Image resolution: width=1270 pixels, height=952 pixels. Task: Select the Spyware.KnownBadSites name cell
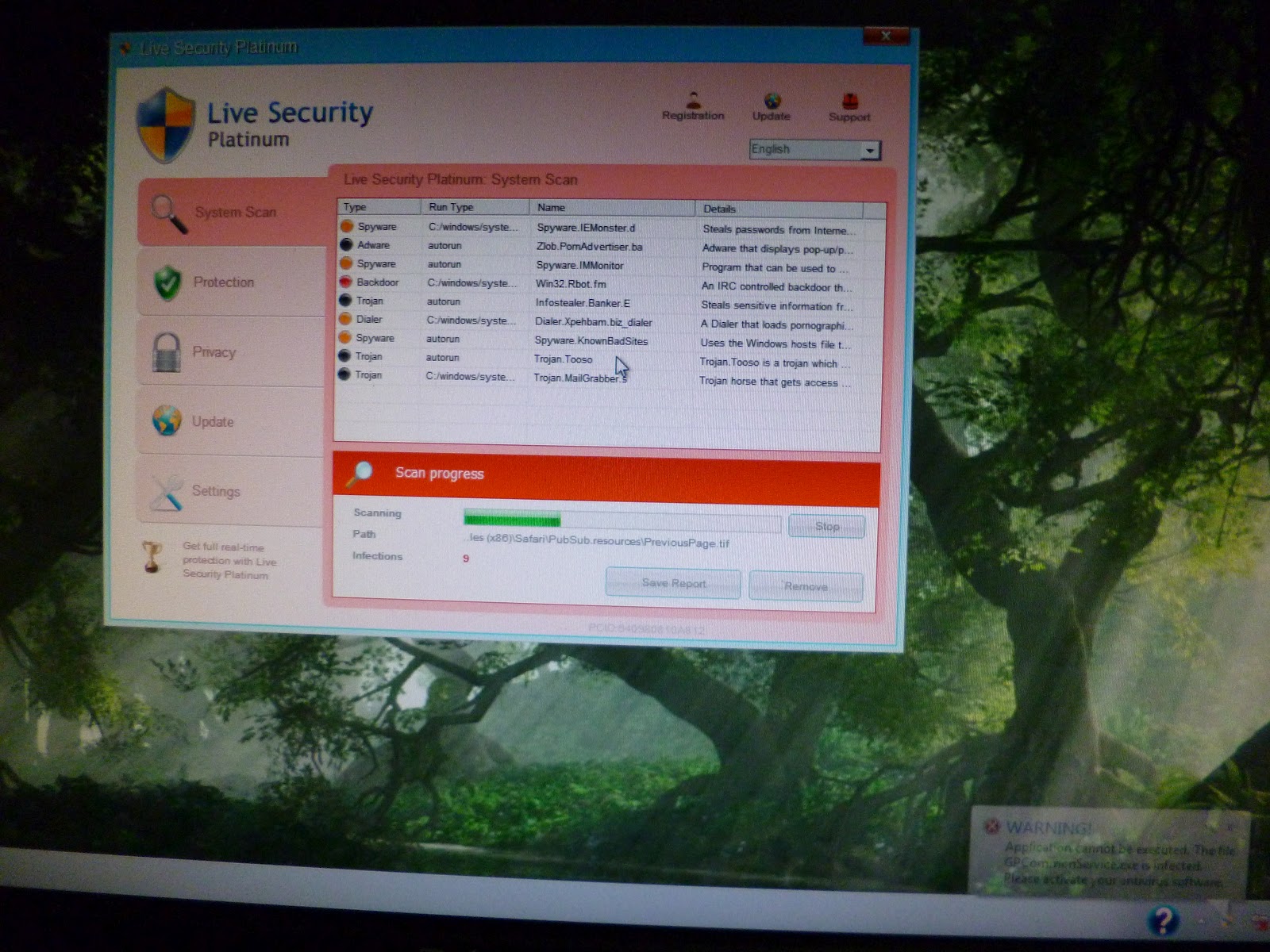(591, 341)
